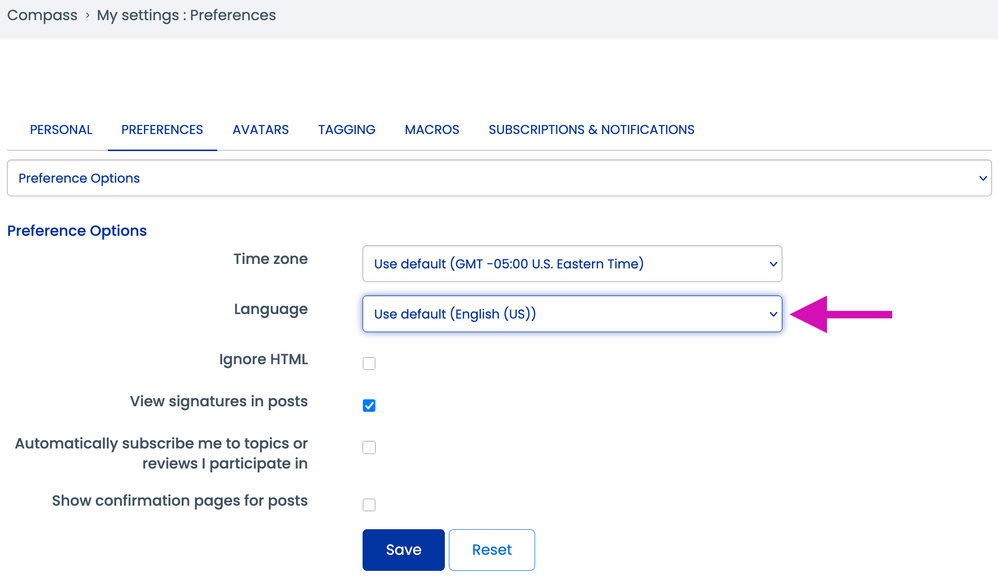Image resolution: width=998 pixels, height=579 pixels.
Task: Open the TAGGING tab
Action: pyautogui.click(x=346, y=129)
